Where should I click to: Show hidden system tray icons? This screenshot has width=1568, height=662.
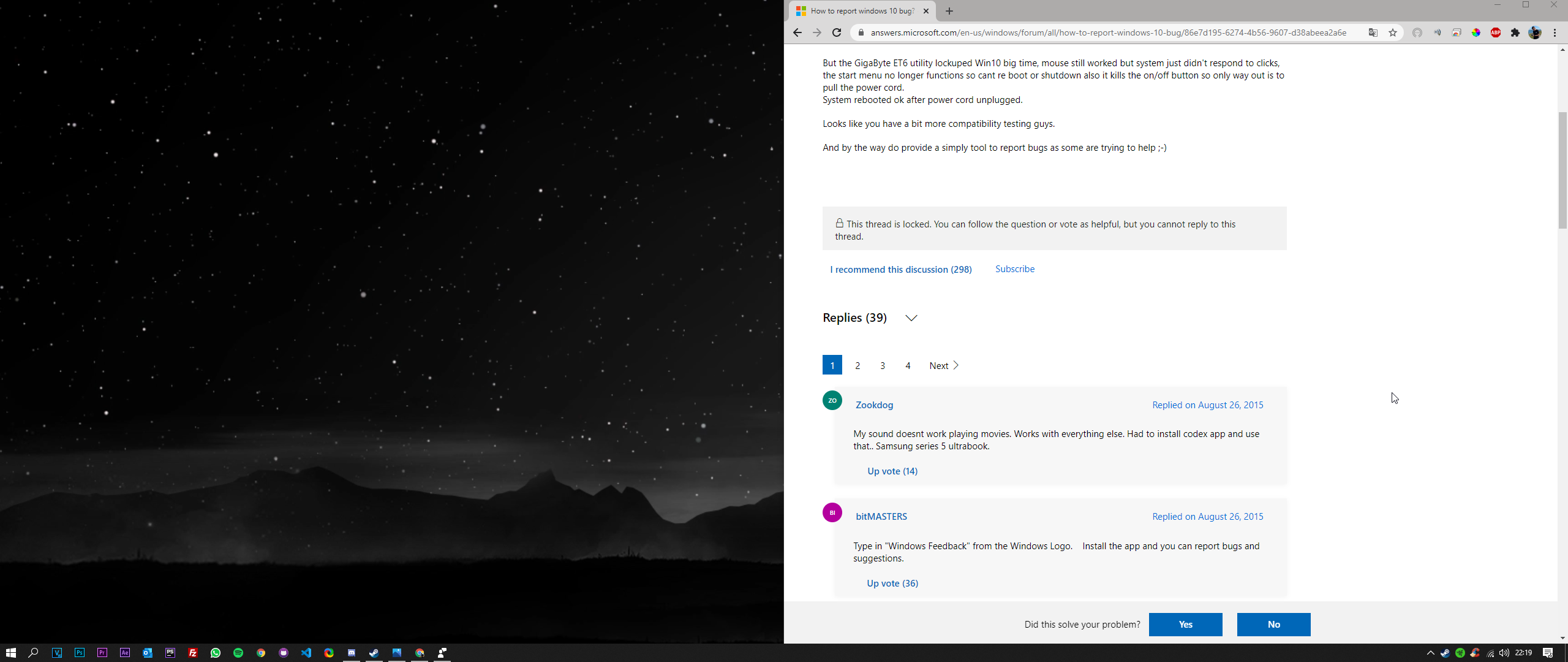1431,653
